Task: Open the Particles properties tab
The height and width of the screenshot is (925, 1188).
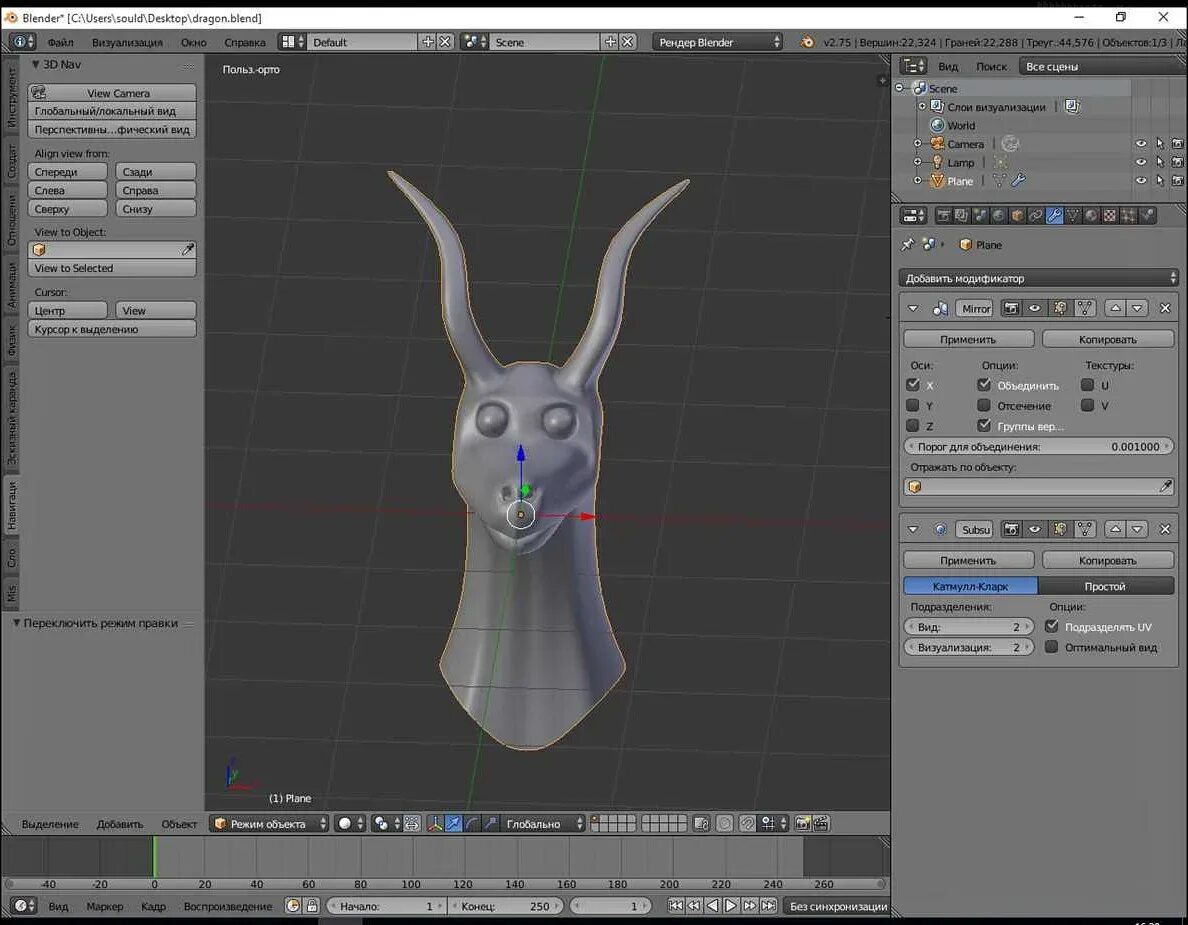Action: click(x=1128, y=216)
